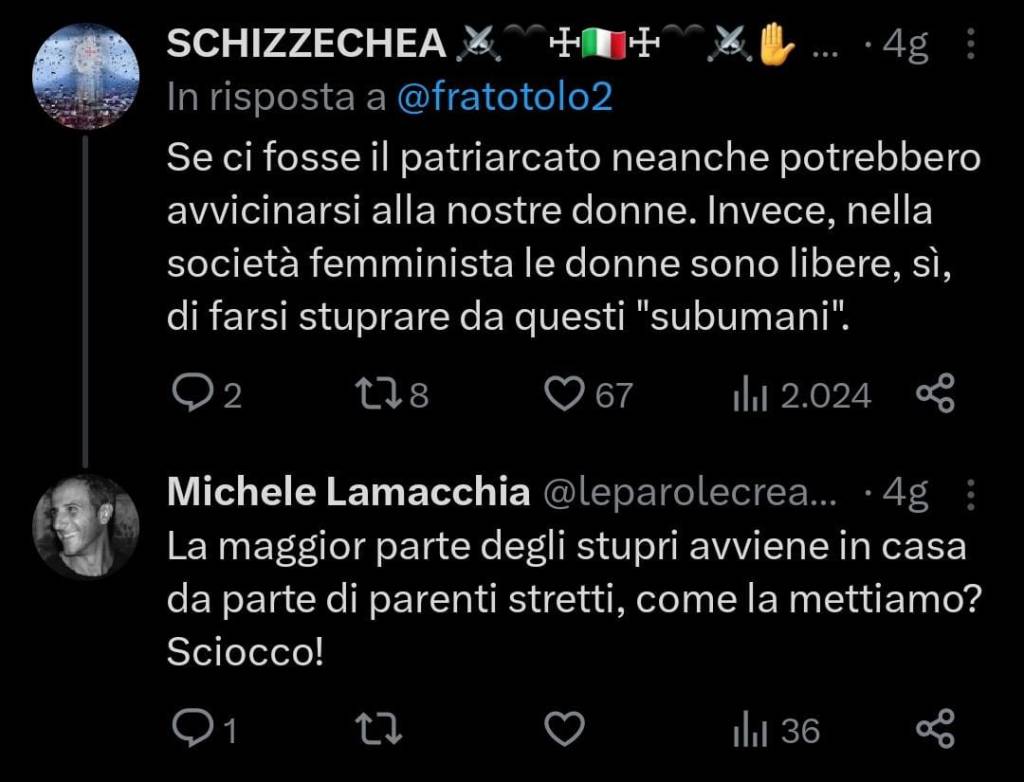The image size is (1024, 782).
Task: Share the SCHIZZECHEA tweet
Action: pos(936,395)
